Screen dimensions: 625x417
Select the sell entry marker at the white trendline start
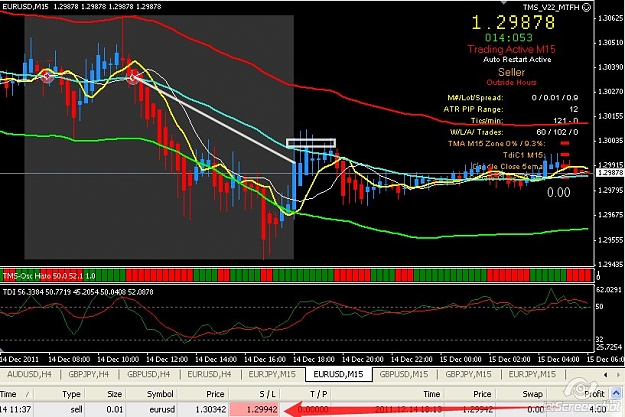pos(133,78)
